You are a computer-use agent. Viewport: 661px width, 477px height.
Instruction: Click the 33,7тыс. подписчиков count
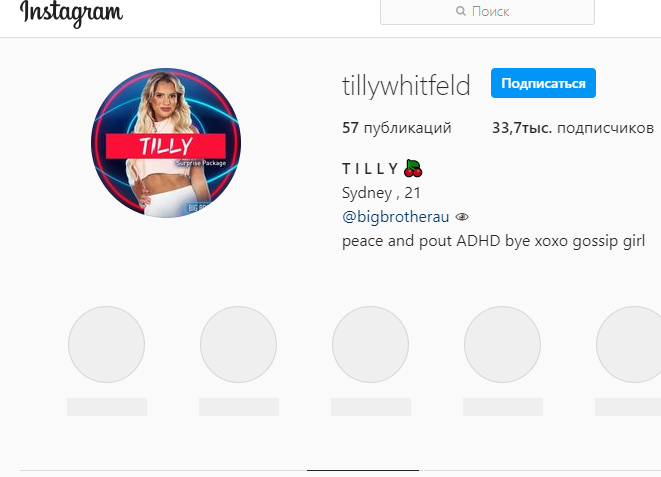pos(573,128)
